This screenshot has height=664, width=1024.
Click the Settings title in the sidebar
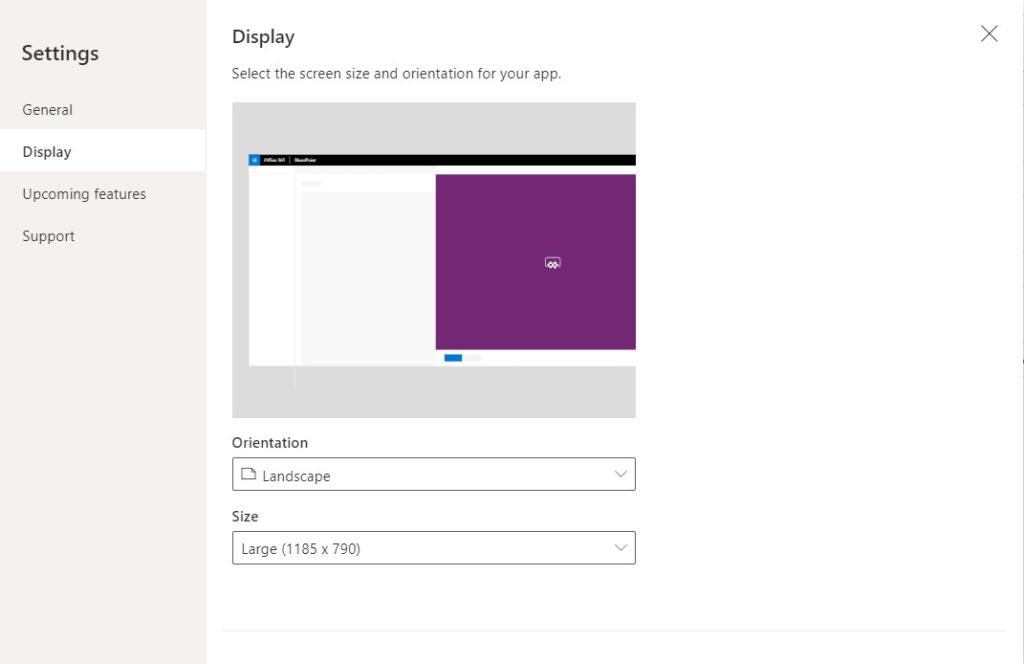point(60,53)
